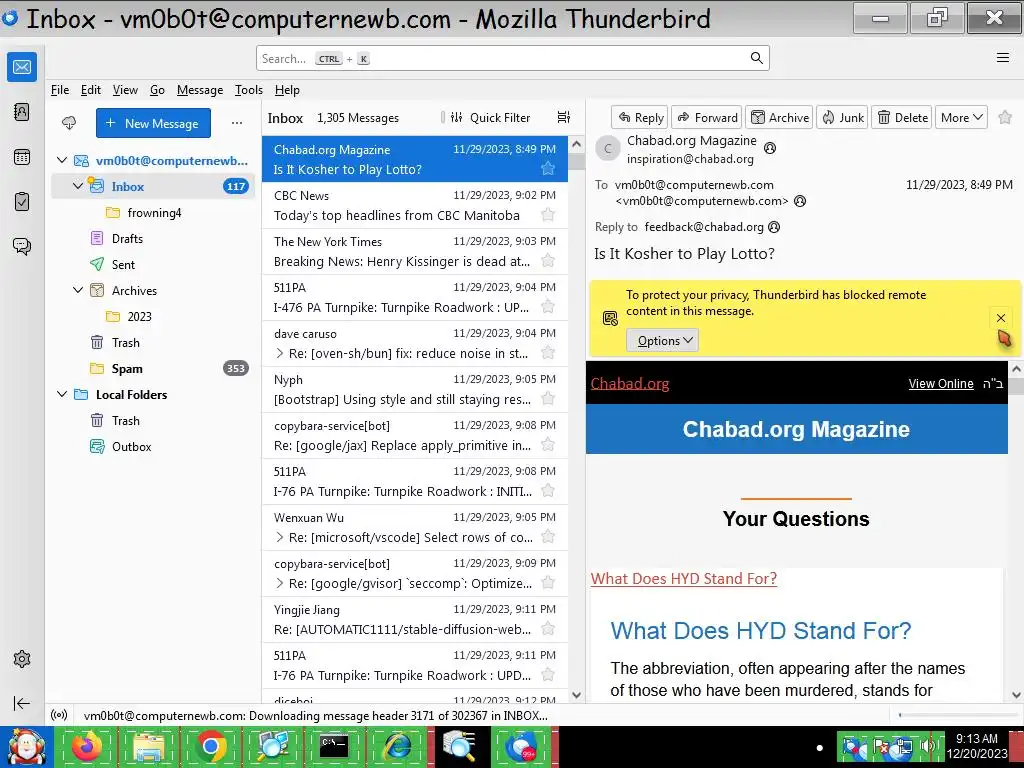
Task: Click the contact icon next to feedback@chabad.org
Action: tap(774, 227)
